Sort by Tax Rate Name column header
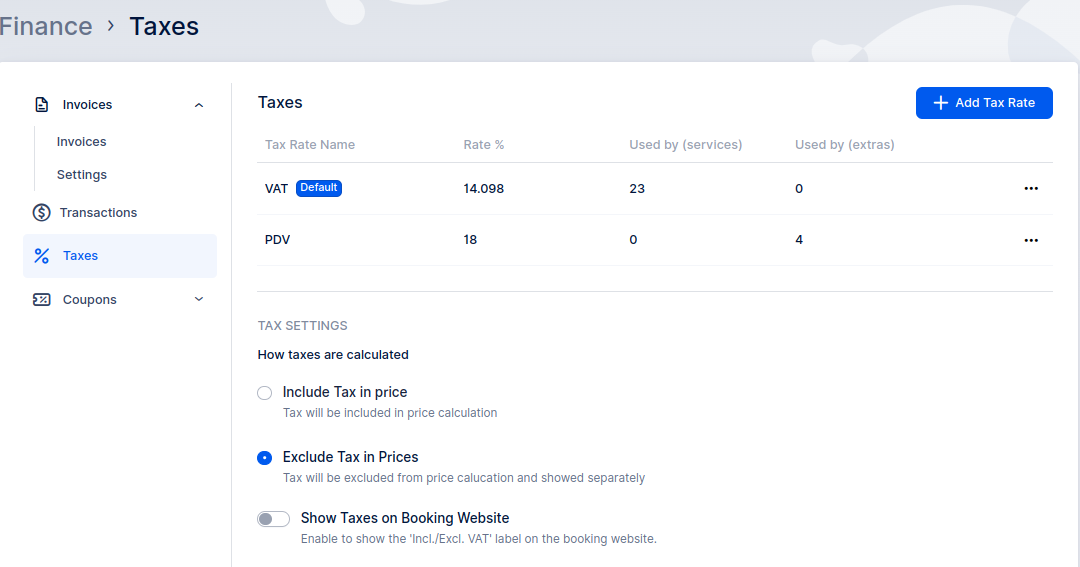The height and width of the screenshot is (567, 1080). click(x=310, y=145)
